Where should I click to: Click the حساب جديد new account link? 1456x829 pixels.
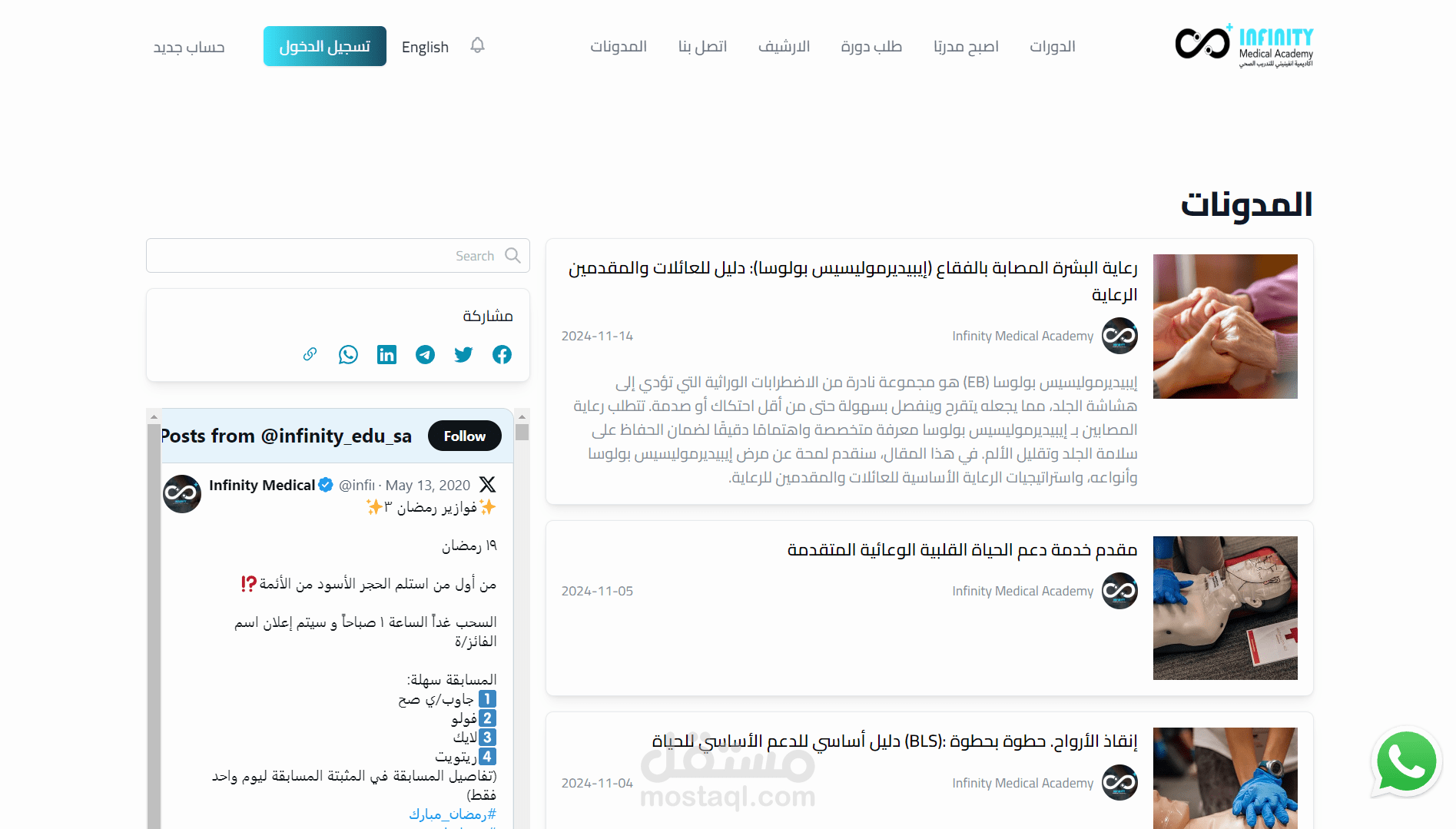[x=189, y=47]
